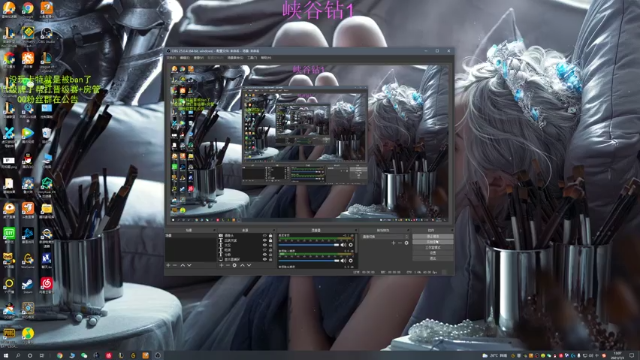Pop out the Sources dock panel

coord(273,231)
